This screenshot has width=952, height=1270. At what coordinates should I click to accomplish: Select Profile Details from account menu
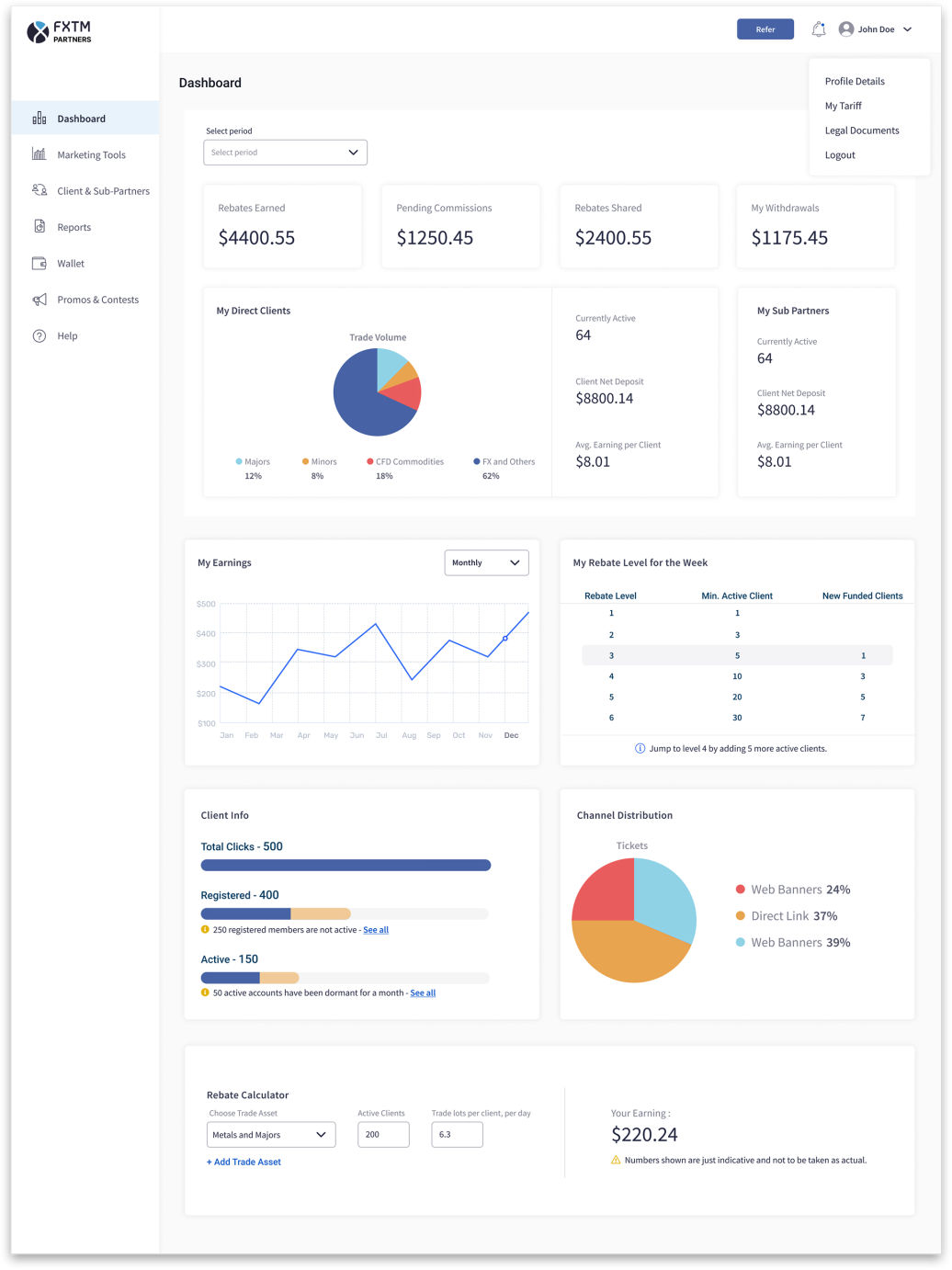[855, 81]
